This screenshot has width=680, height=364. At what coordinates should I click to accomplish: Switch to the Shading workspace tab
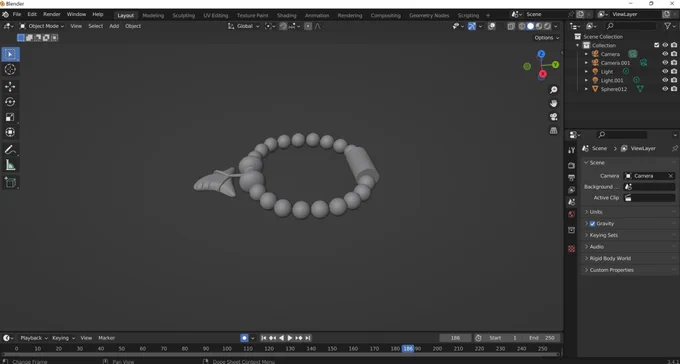[286, 15]
